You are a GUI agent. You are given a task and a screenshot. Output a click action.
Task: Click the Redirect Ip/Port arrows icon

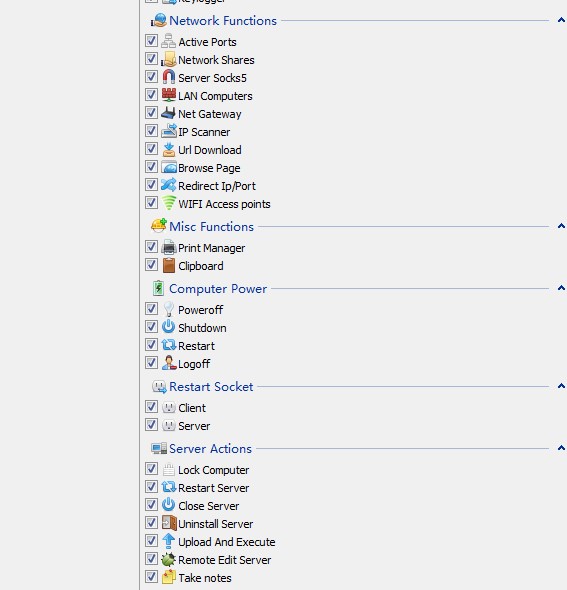point(168,185)
